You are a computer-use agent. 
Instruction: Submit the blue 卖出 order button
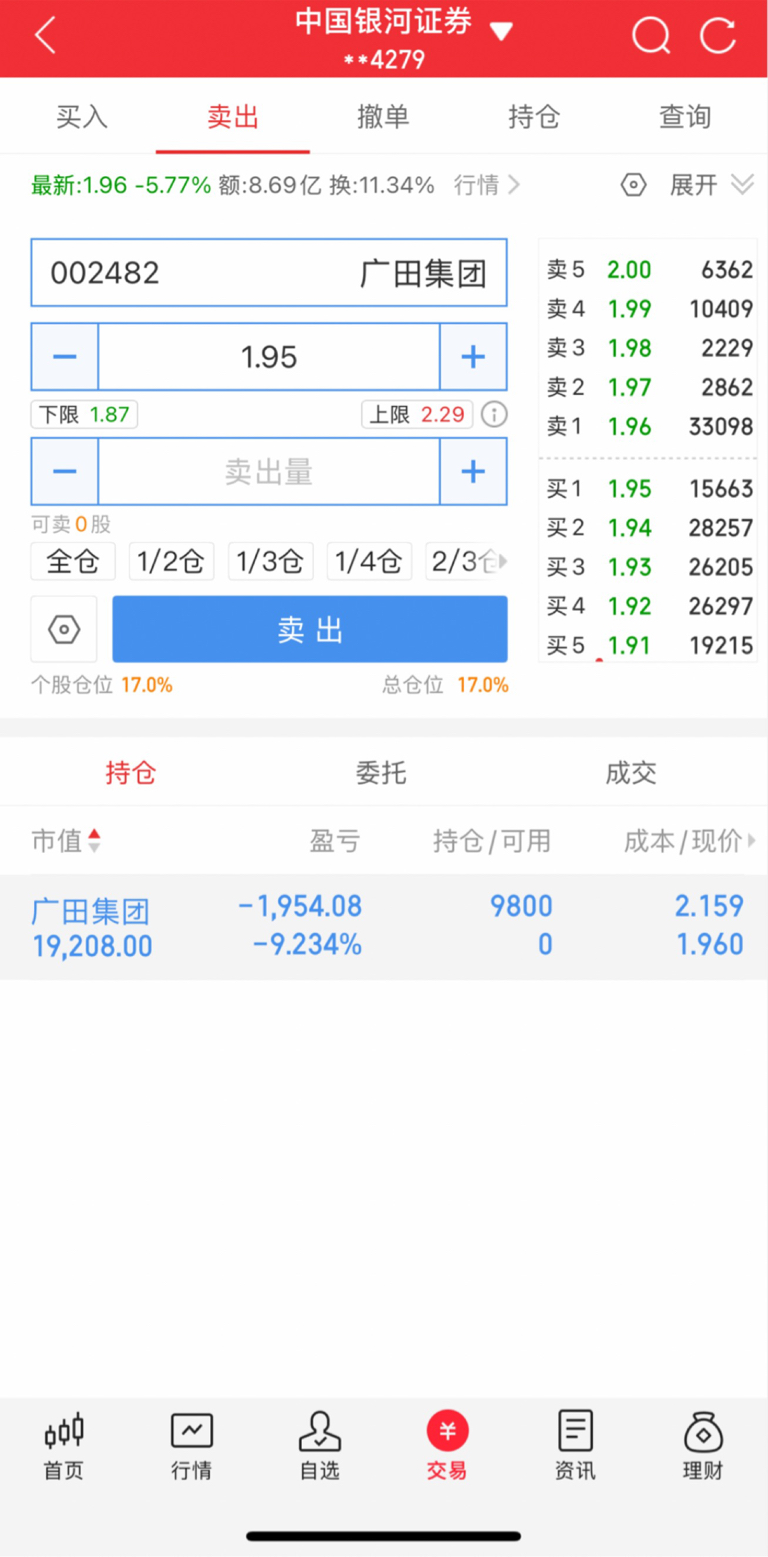(310, 629)
